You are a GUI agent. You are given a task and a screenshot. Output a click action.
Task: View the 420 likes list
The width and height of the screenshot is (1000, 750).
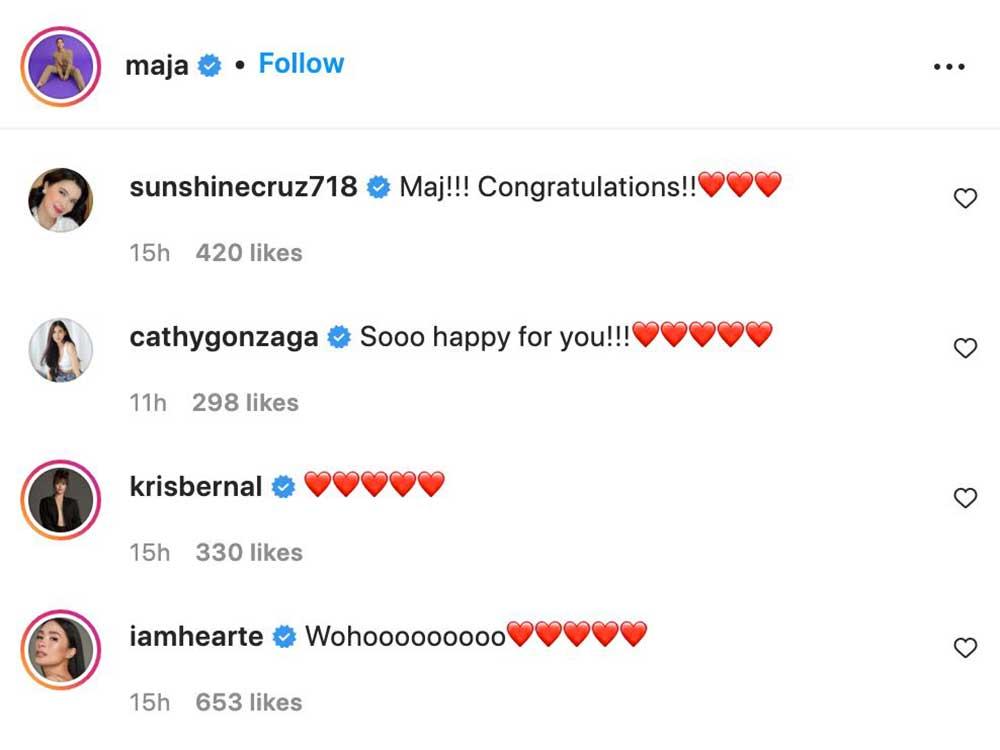click(x=249, y=253)
